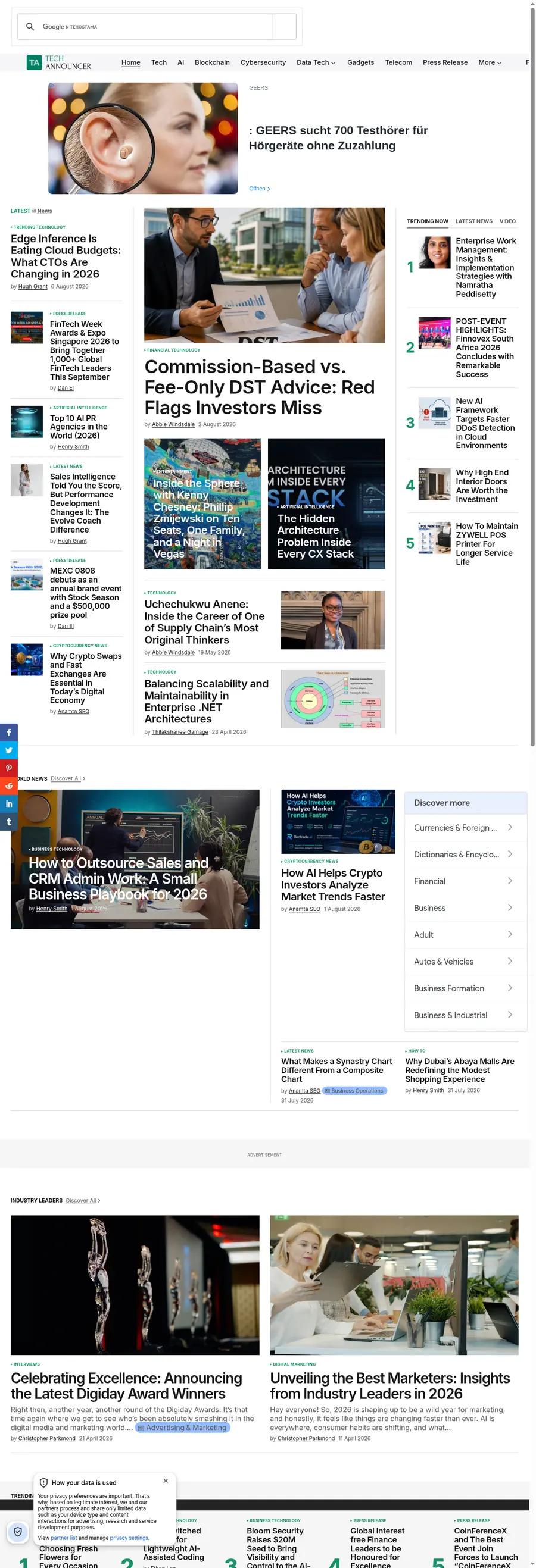
Task: Click the page vertical scrollbar
Action: [532, 377]
